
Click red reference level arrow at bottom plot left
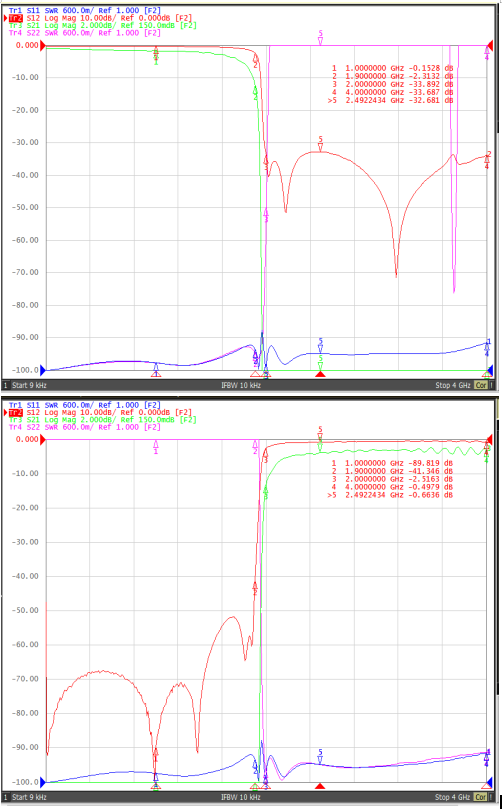pos(43,440)
